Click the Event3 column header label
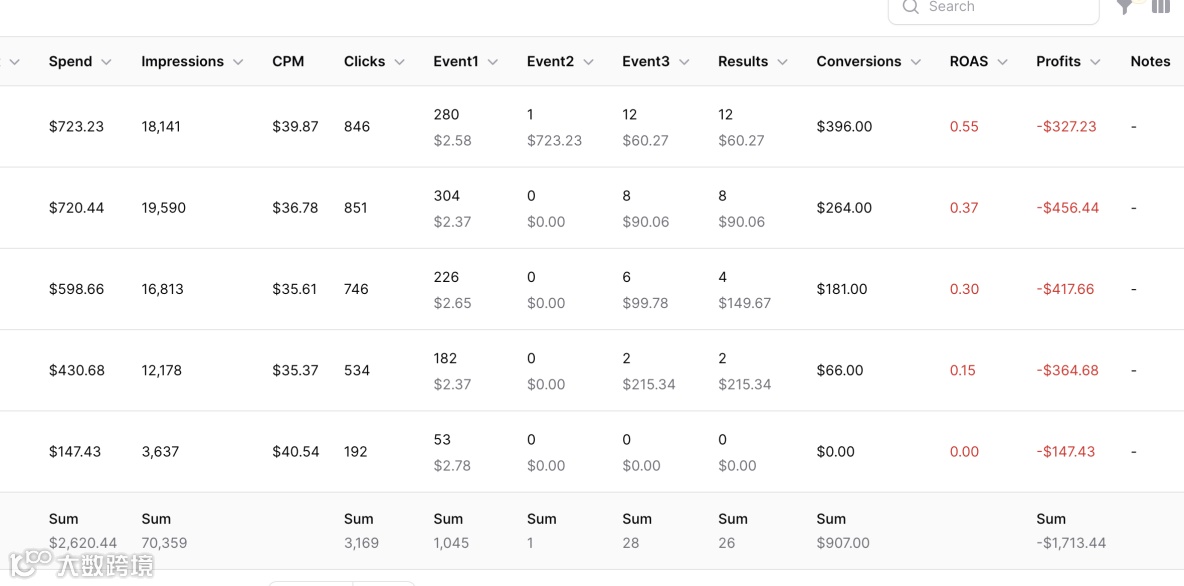 [646, 62]
